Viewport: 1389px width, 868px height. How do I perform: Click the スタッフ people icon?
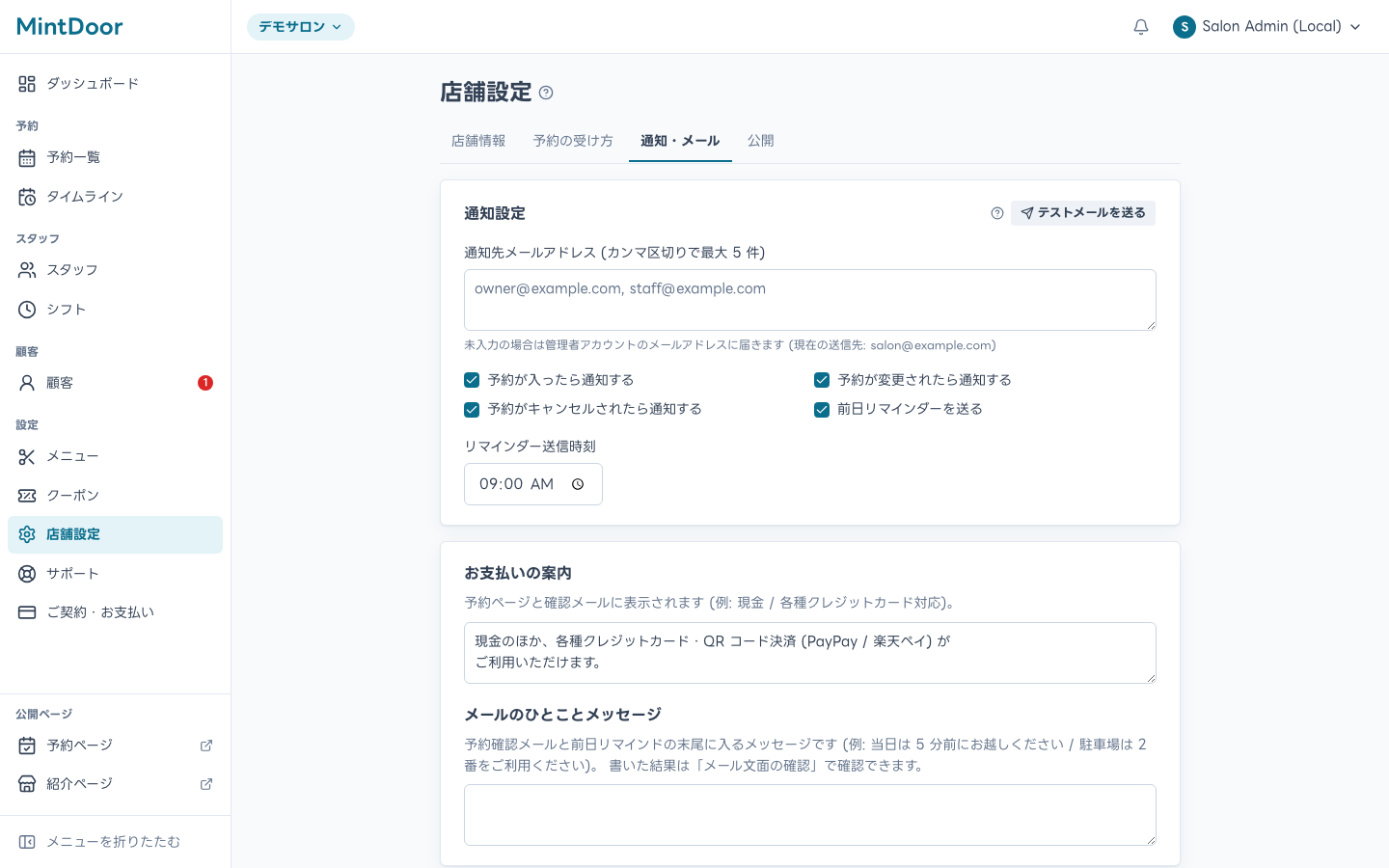pyautogui.click(x=27, y=270)
